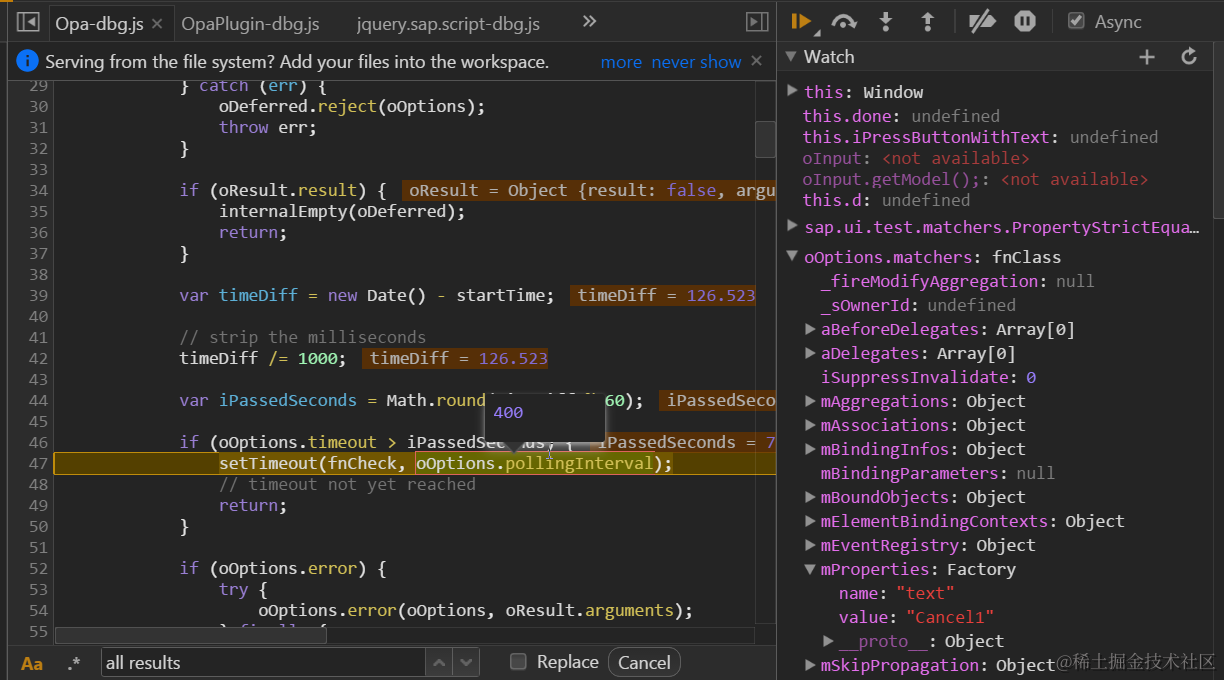Collapse mProperties Factory node
This screenshot has width=1224, height=680.
(810, 569)
